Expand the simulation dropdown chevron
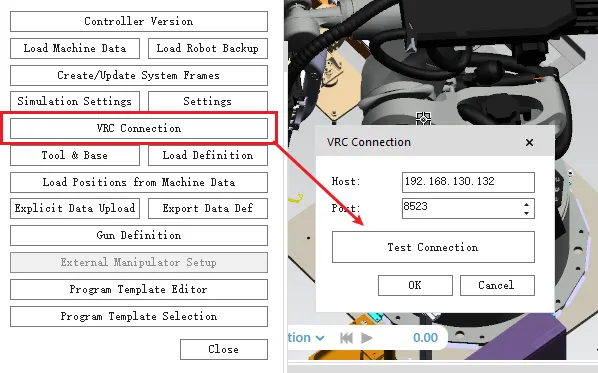Screen dimensions: 598x373 320,338
